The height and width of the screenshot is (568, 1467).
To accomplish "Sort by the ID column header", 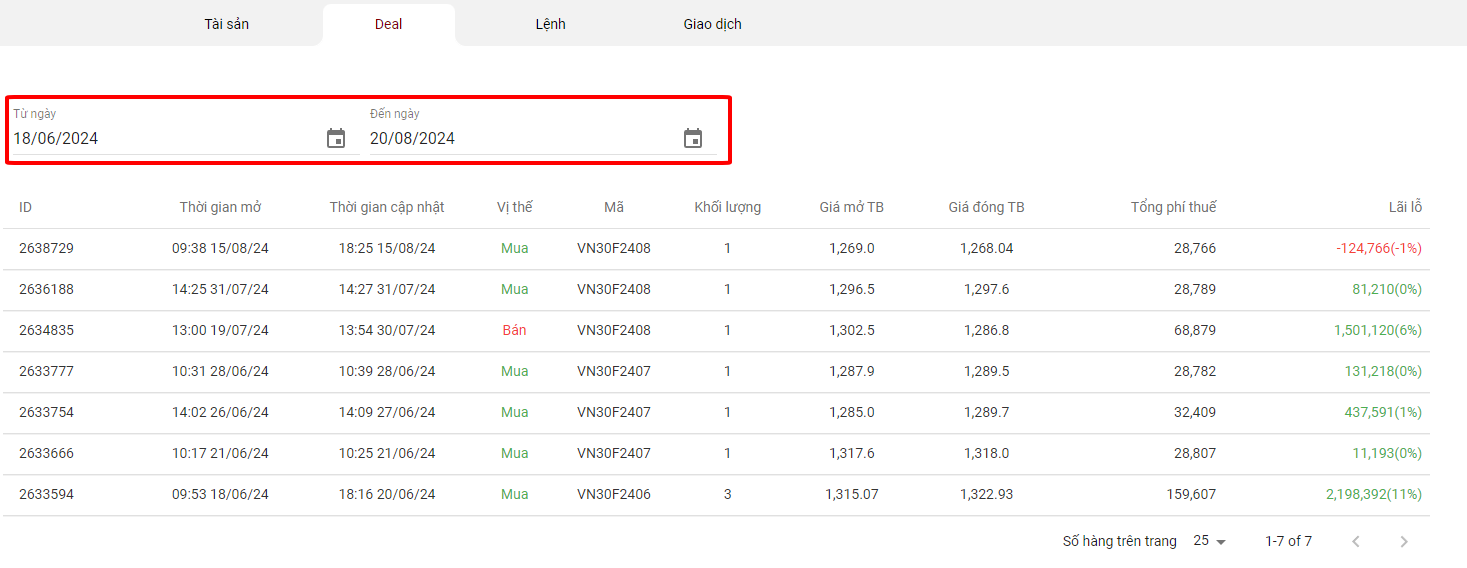I will point(26,207).
